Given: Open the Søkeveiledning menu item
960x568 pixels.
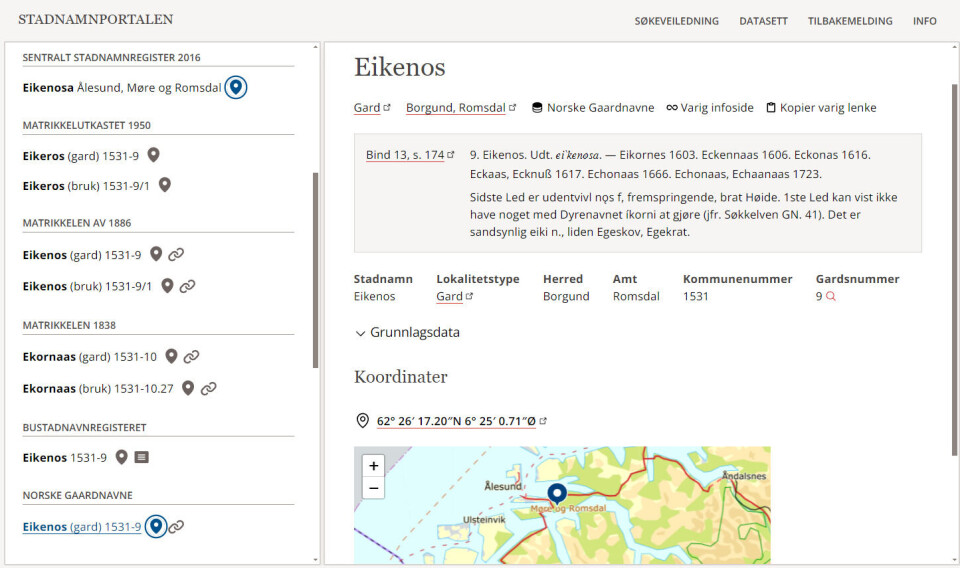Looking at the screenshot, I should pos(676,21).
